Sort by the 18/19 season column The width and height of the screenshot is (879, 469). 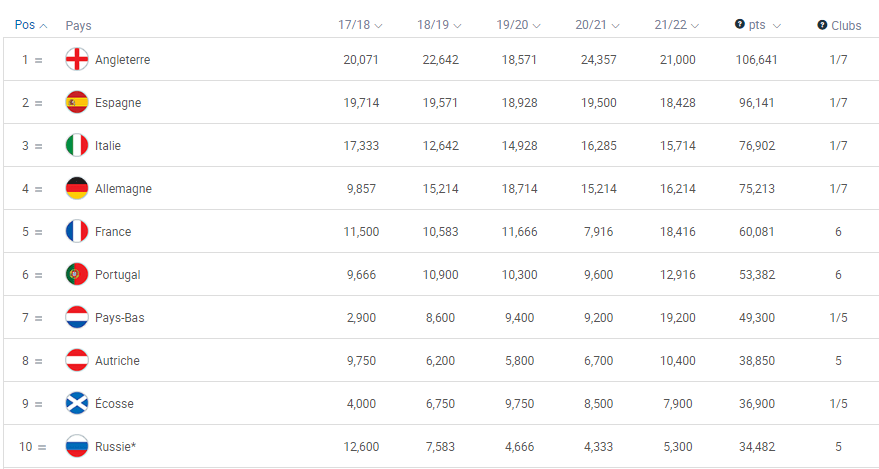440,25
